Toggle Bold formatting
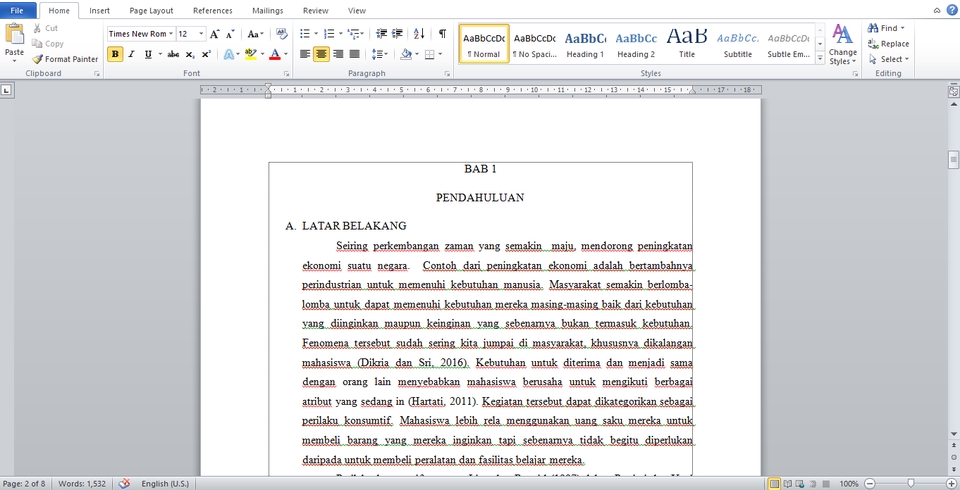 tap(114, 54)
